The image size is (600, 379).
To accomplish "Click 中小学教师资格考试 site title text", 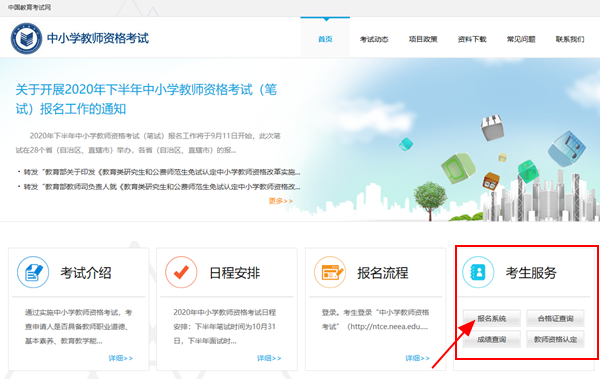I will tap(98, 38).
